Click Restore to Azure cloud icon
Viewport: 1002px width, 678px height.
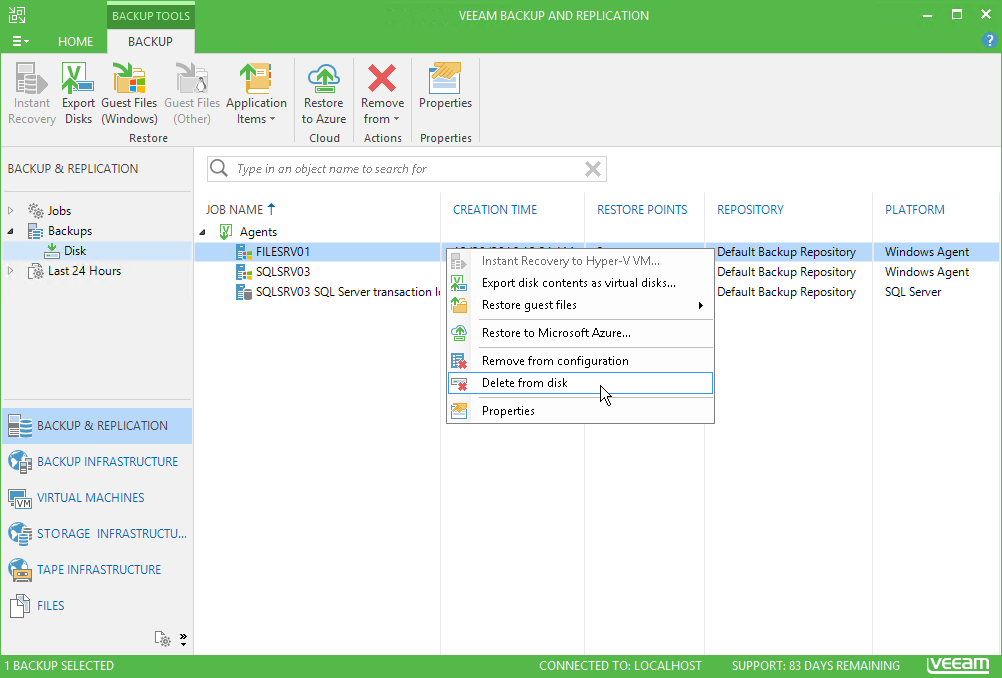[324, 93]
